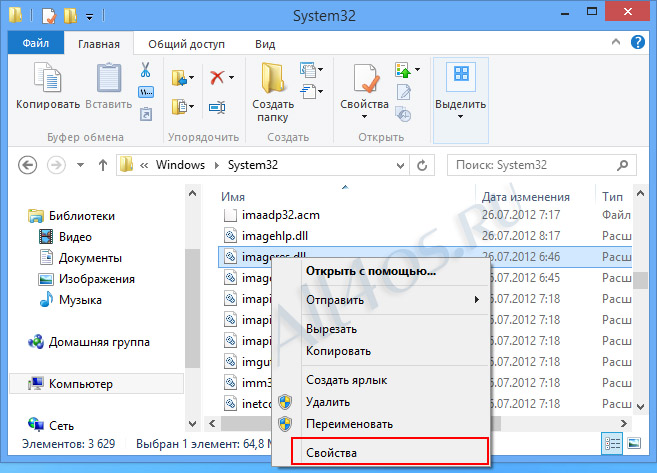Switch to Large icons view in status bar

click(x=634, y=443)
